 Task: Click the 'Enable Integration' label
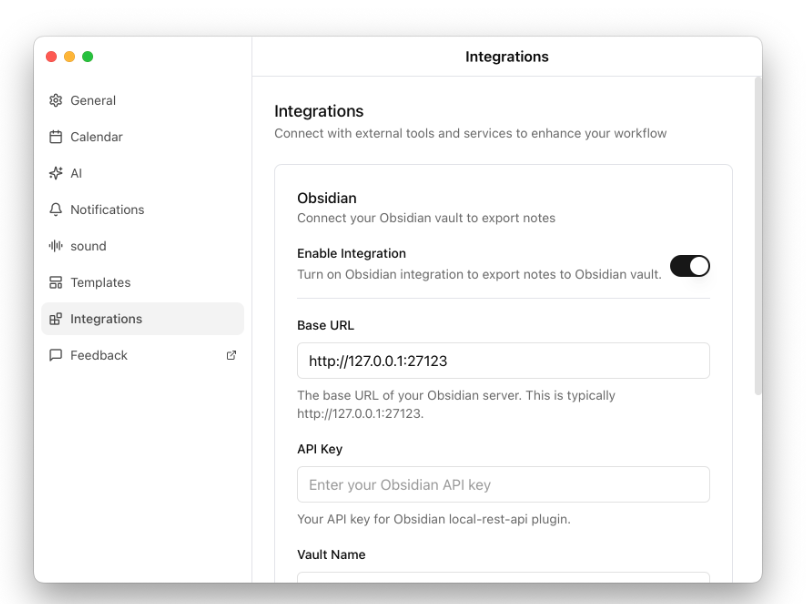(351, 253)
